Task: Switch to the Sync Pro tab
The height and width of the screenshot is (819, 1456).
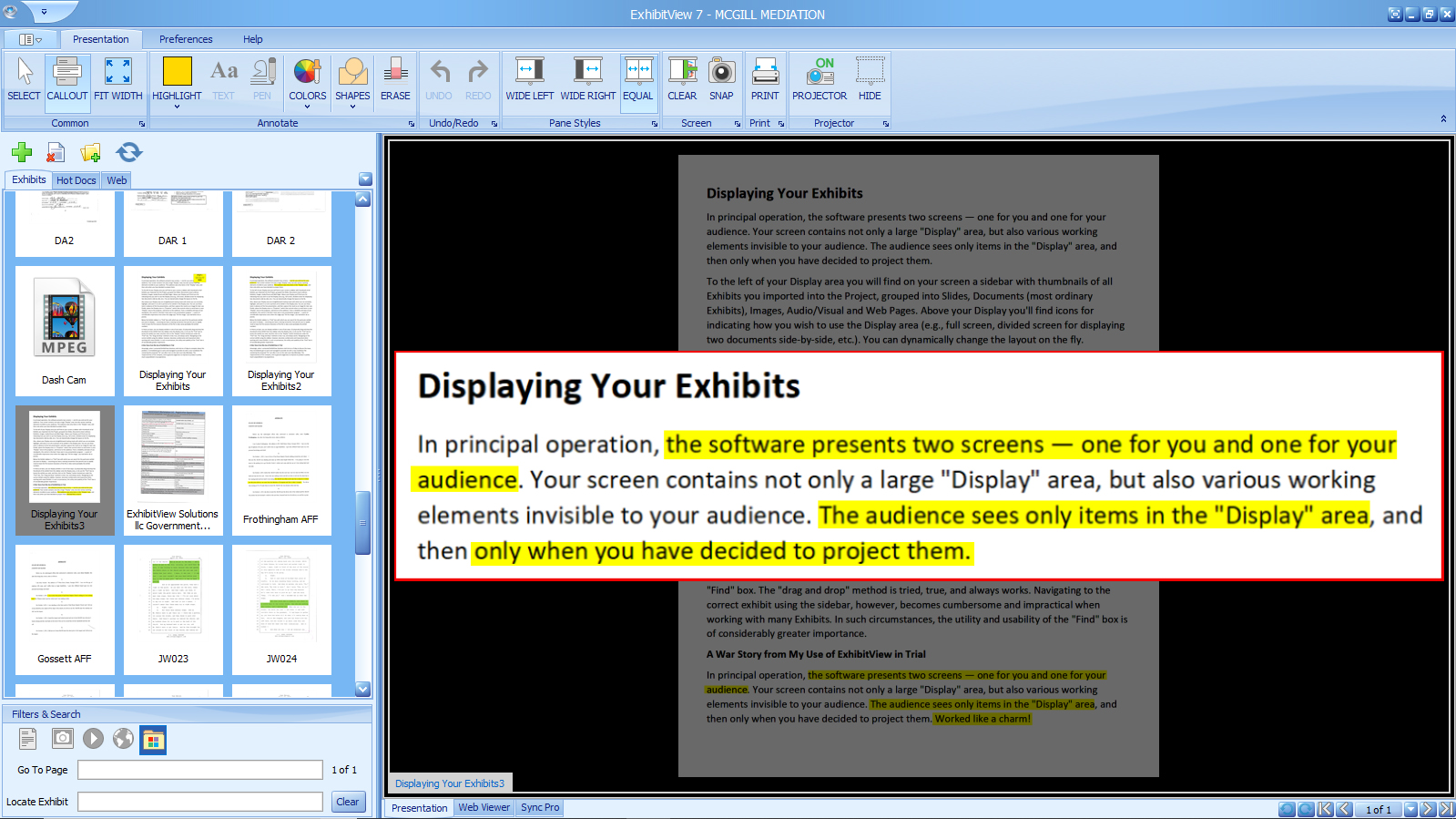Action: click(x=540, y=807)
